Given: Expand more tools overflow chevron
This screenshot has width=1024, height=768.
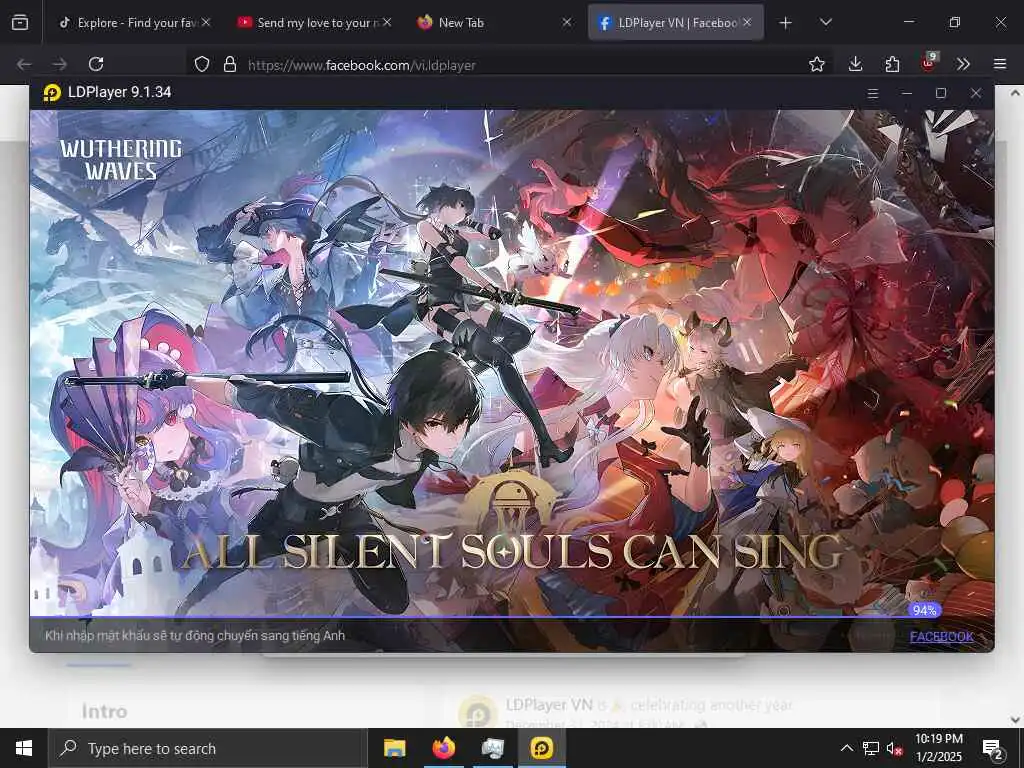Looking at the screenshot, I should (x=963, y=64).
